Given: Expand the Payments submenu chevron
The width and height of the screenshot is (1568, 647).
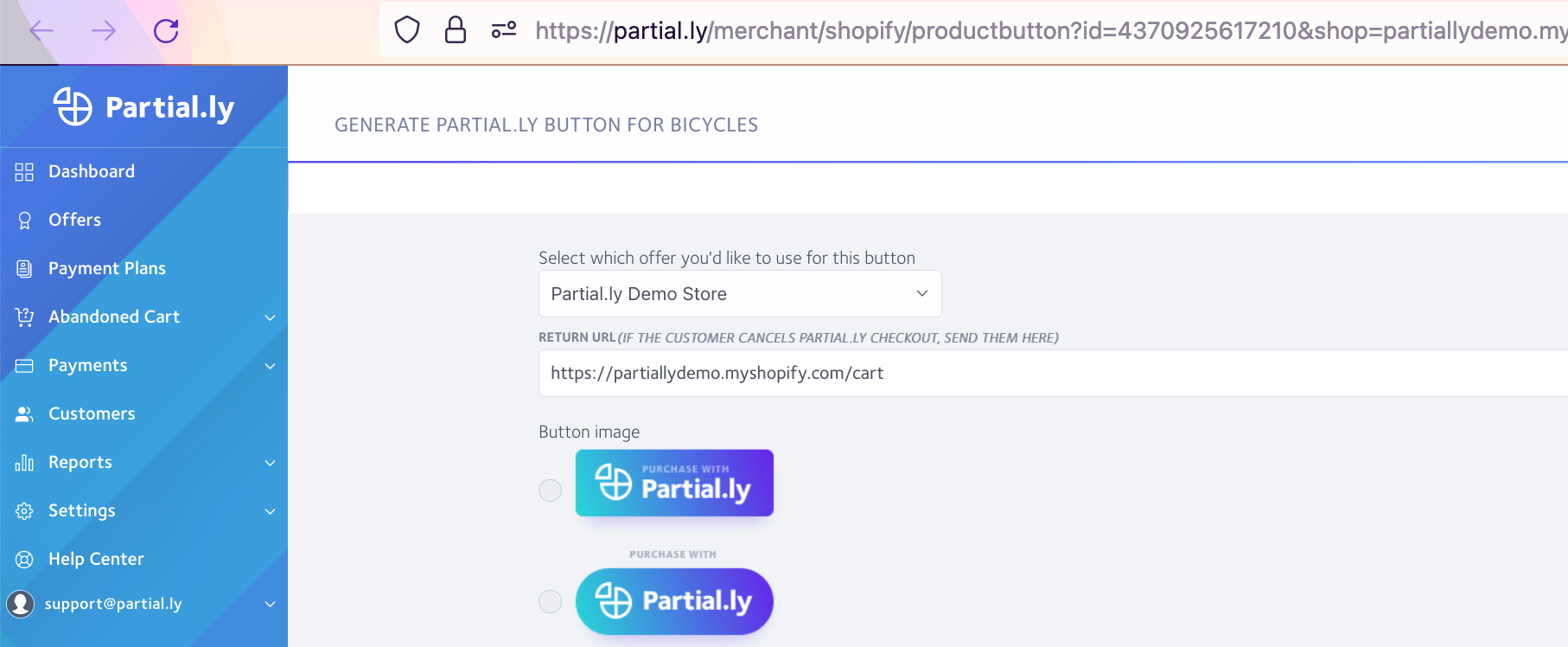Looking at the screenshot, I should 270,366.
